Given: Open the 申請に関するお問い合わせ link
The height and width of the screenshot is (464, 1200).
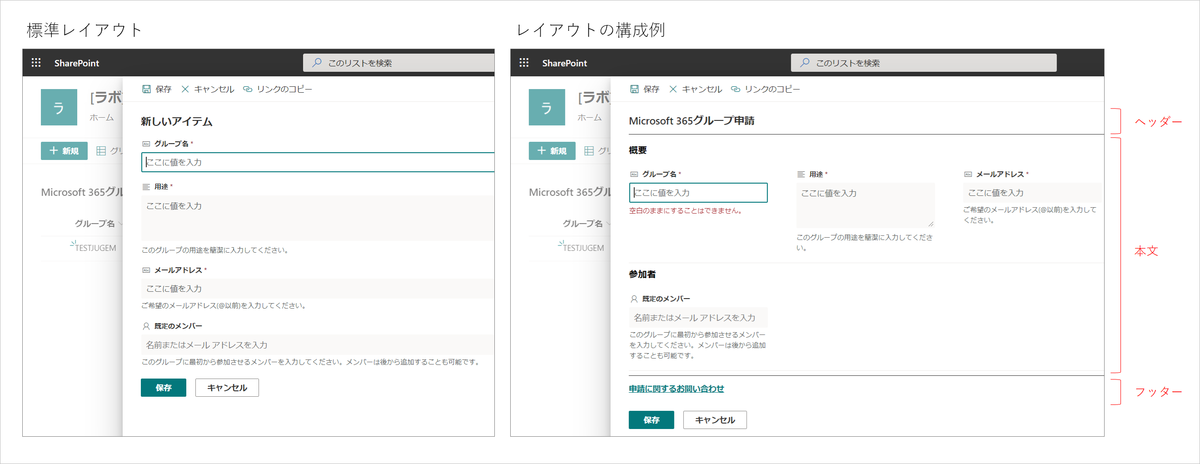Looking at the screenshot, I should (x=676, y=388).
